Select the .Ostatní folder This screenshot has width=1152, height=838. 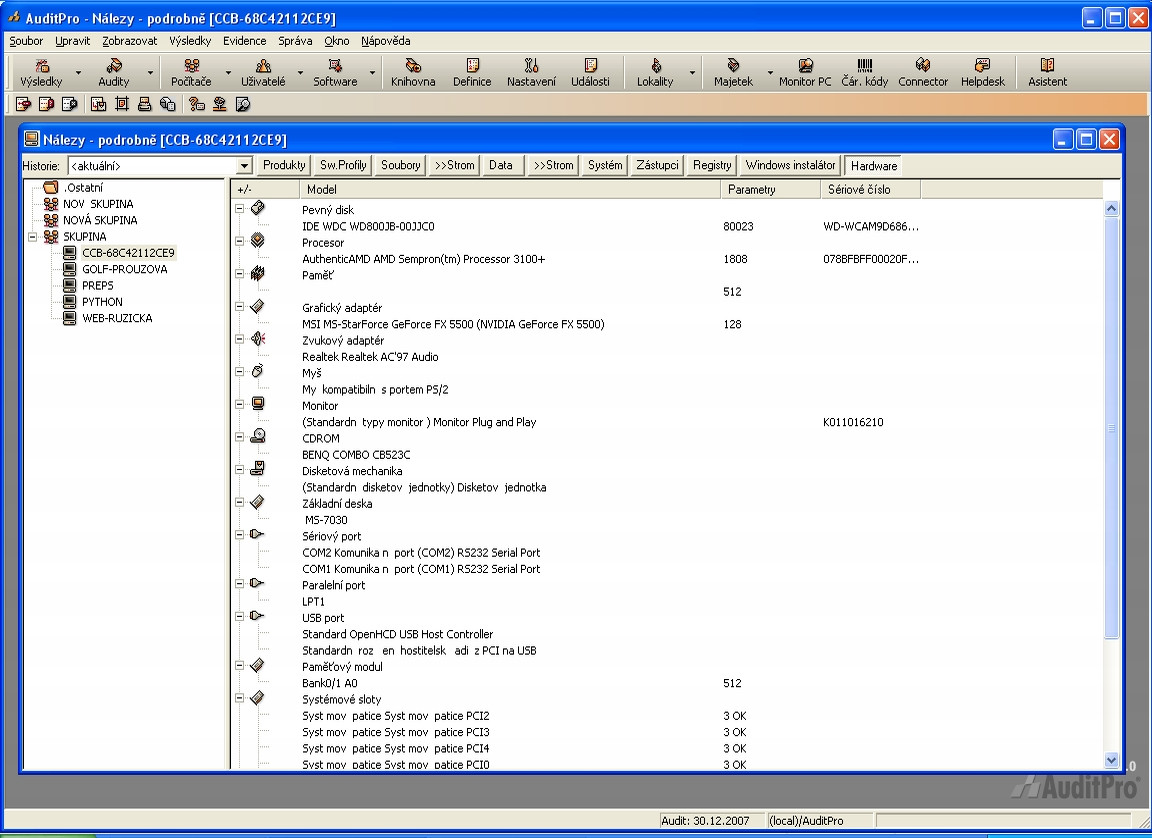click(x=83, y=187)
